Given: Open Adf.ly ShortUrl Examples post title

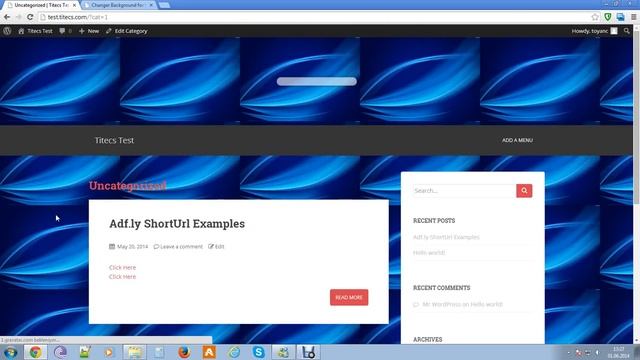Looking at the screenshot, I should click(177, 224).
